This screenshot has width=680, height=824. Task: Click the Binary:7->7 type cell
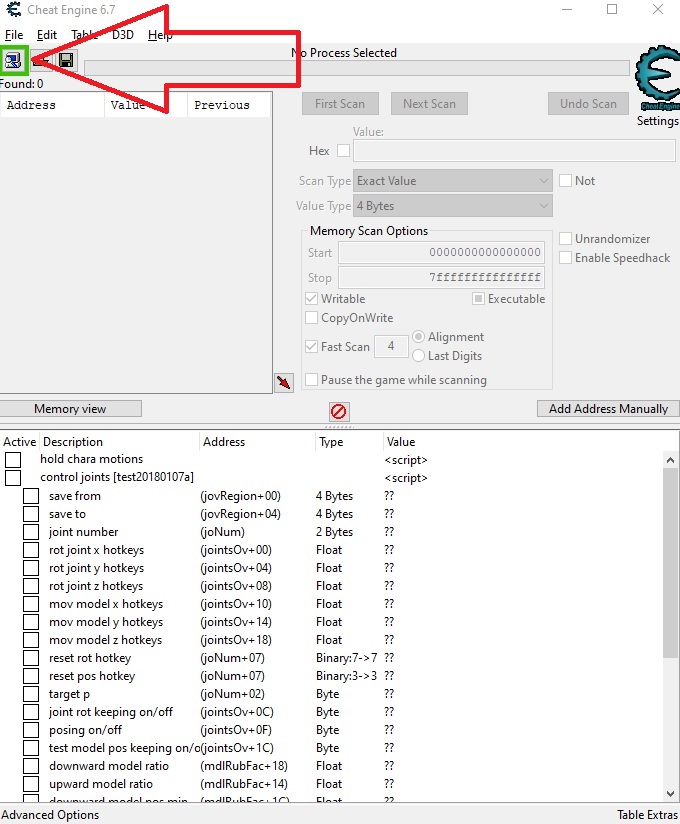(346, 658)
